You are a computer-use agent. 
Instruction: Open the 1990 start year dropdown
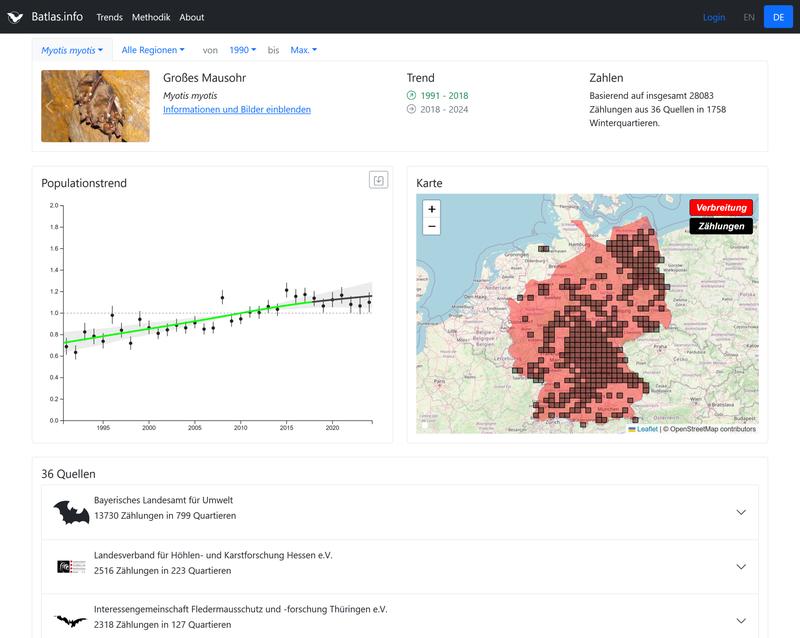[242, 50]
